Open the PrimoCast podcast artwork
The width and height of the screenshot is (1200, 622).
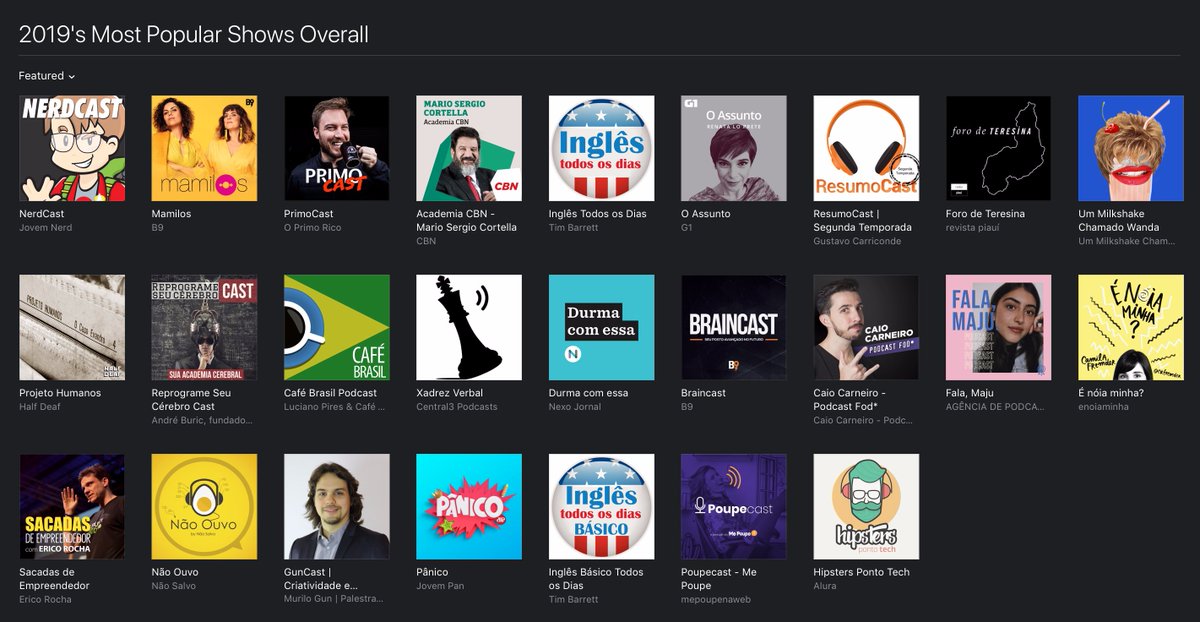click(x=337, y=149)
